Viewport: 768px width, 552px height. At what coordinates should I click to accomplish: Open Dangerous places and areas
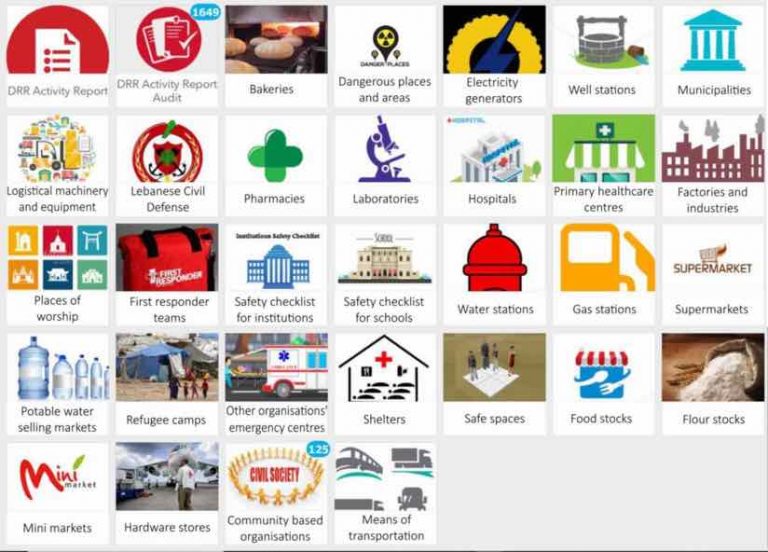(385, 55)
